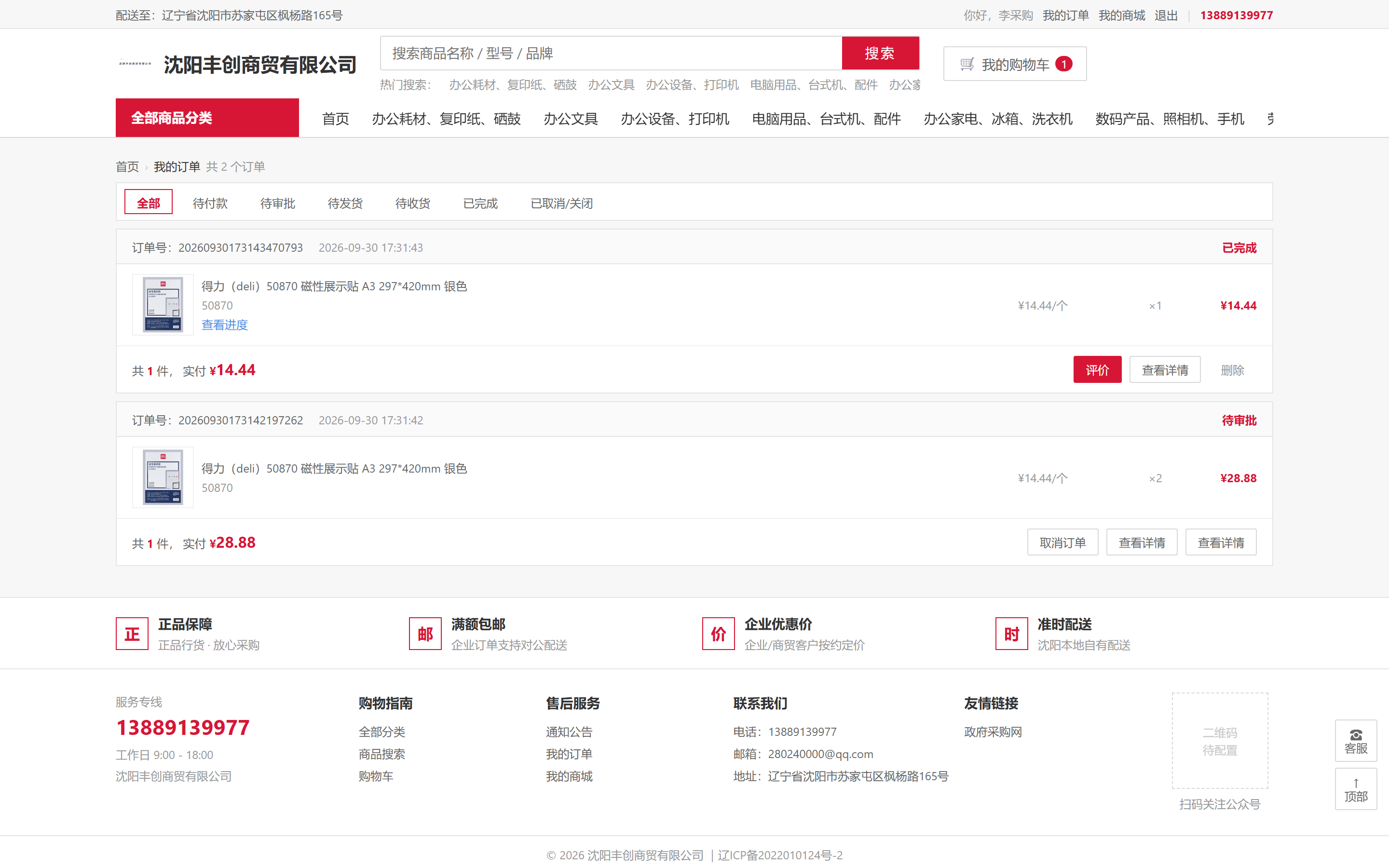Open 数码产品、照相机、手机 navigation item
1389x868 pixels.
pos(1170,119)
